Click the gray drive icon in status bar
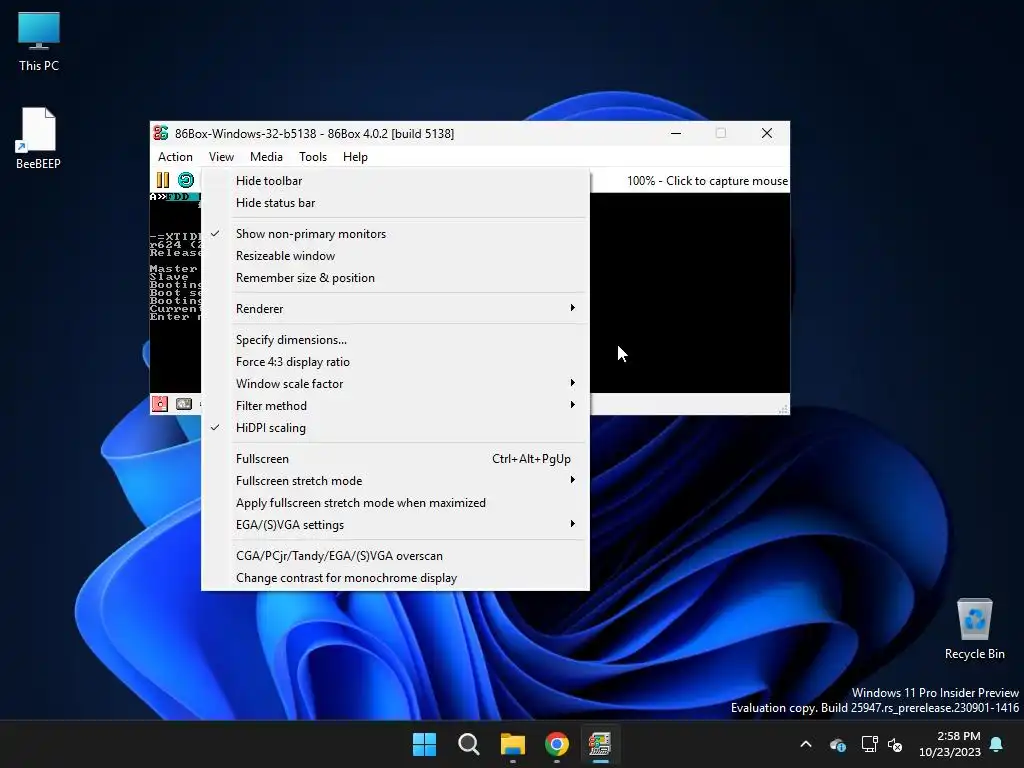The width and height of the screenshot is (1024, 768). coord(184,404)
